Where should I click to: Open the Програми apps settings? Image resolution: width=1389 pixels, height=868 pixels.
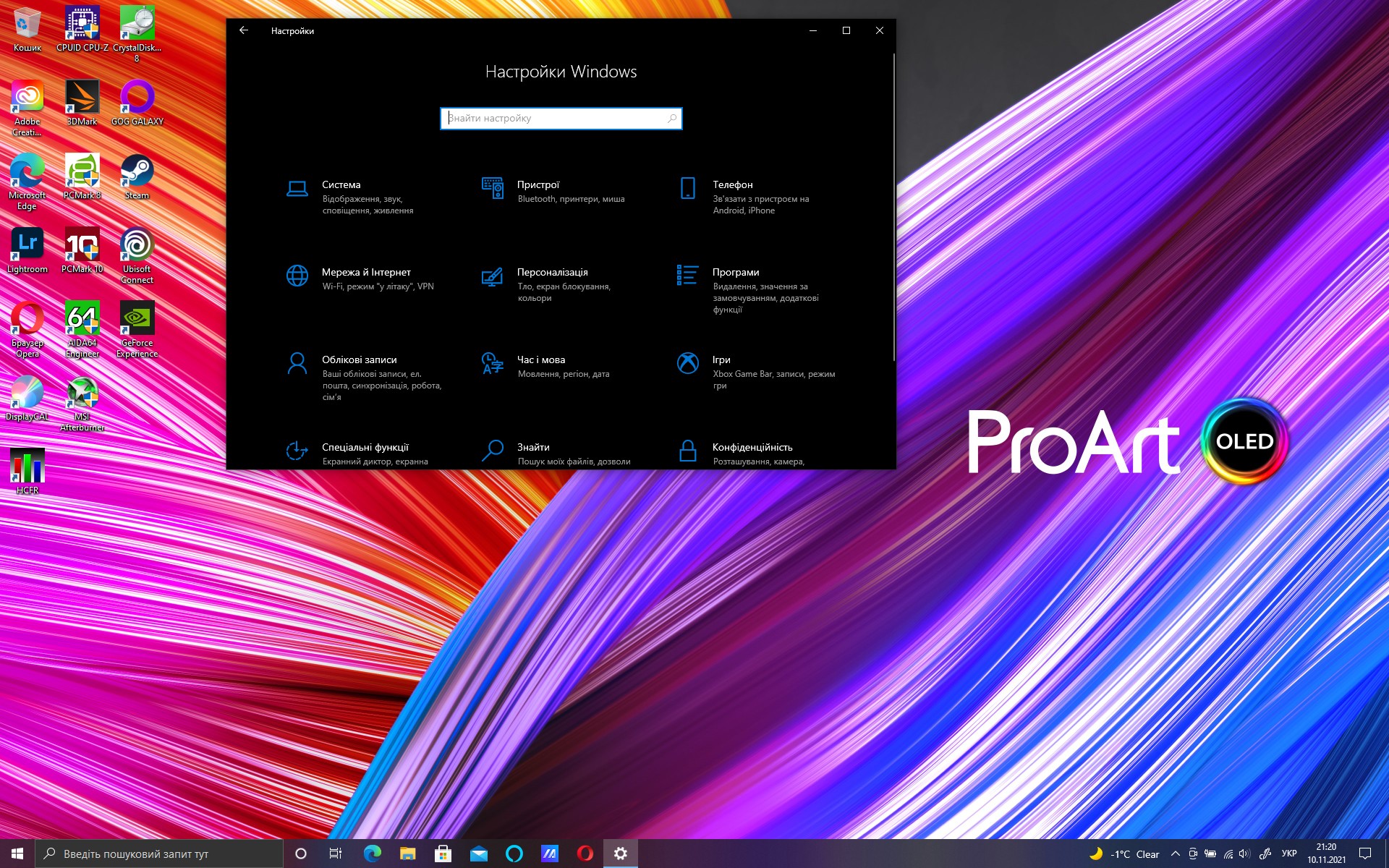(x=735, y=273)
